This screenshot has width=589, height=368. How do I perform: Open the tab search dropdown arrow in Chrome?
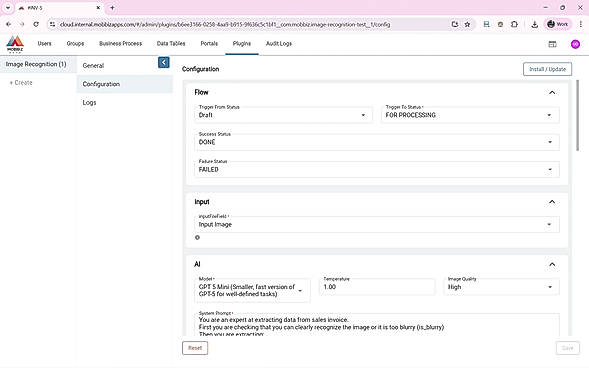8,8
